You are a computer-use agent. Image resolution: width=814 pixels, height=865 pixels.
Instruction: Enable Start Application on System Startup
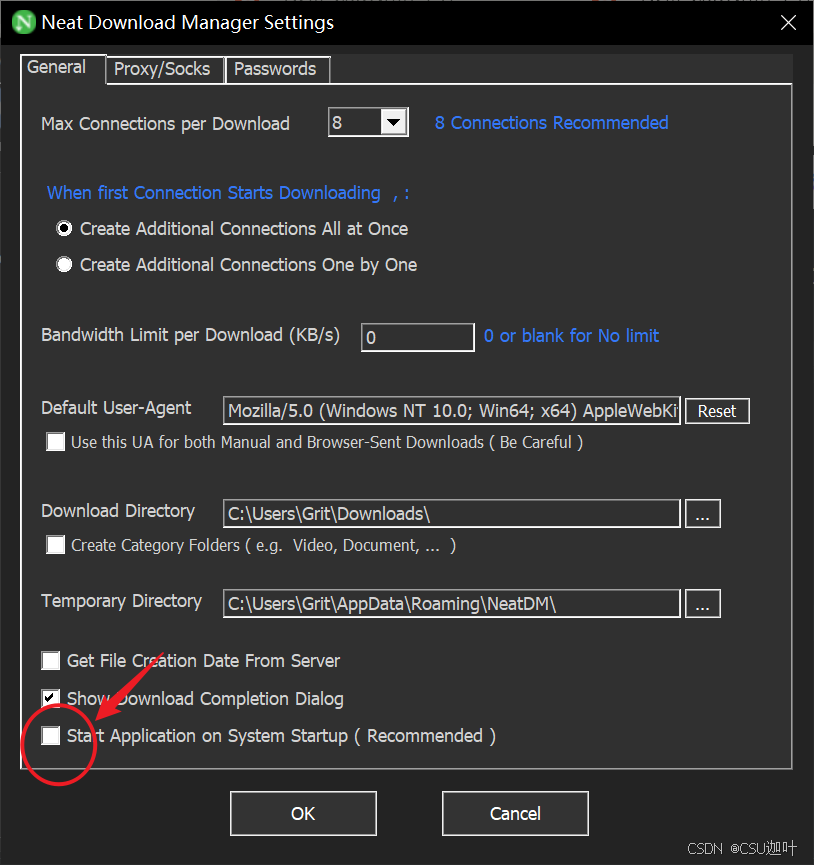click(x=51, y=736)
